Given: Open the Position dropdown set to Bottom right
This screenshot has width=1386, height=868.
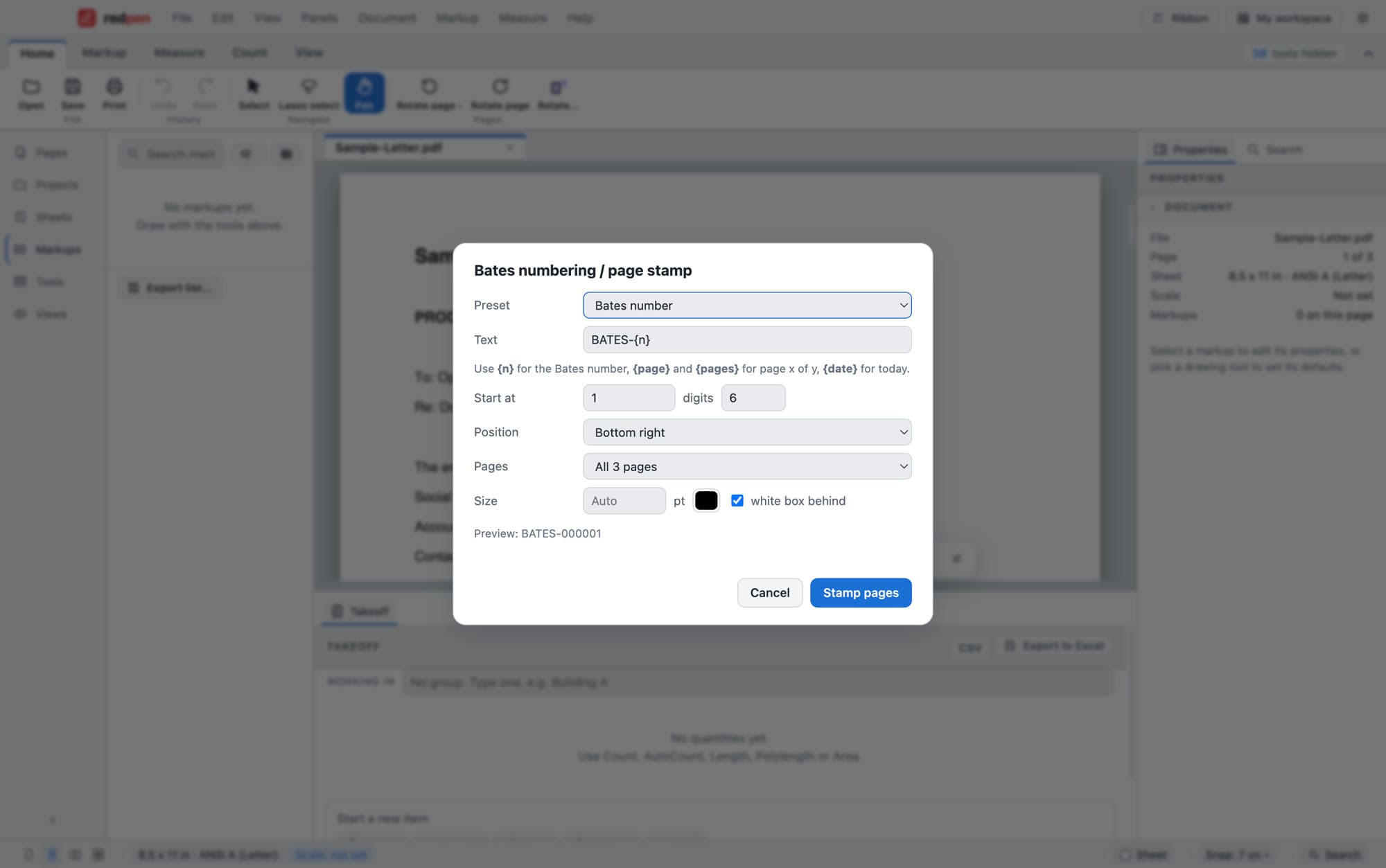Looking at the screenshot, I should (x=747, y=432).
